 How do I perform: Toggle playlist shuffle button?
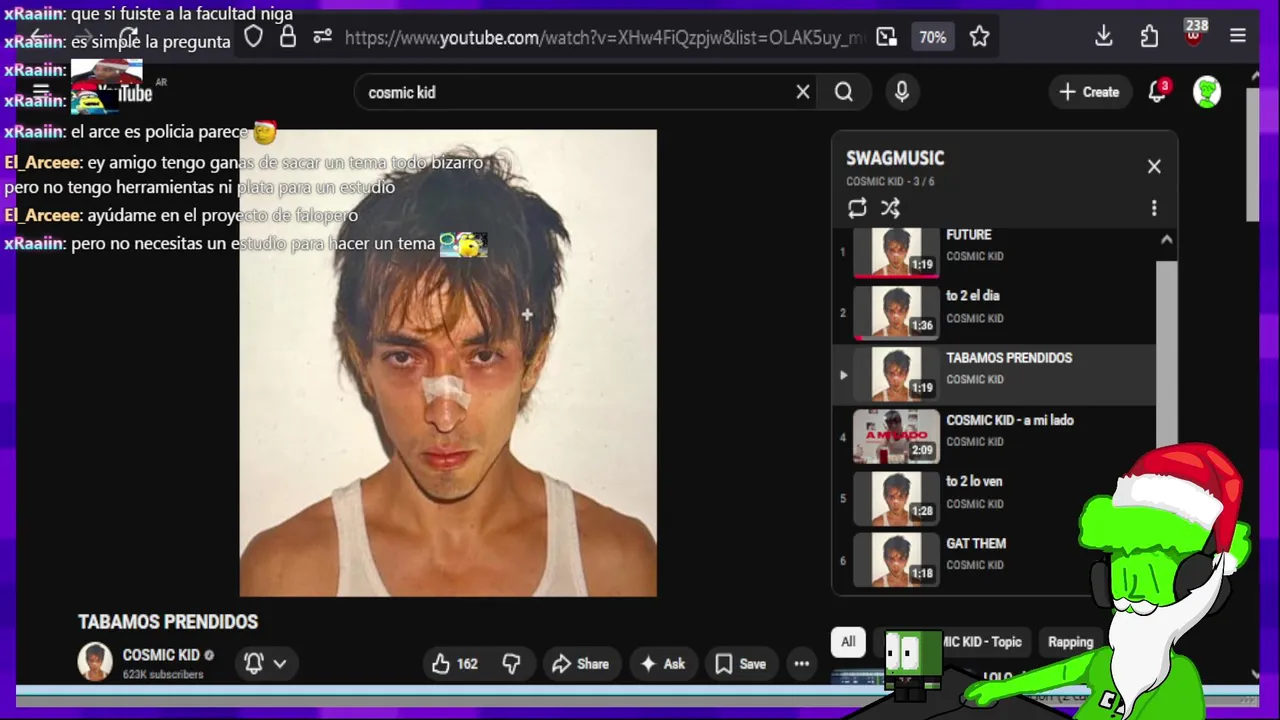tap(890, 208)
